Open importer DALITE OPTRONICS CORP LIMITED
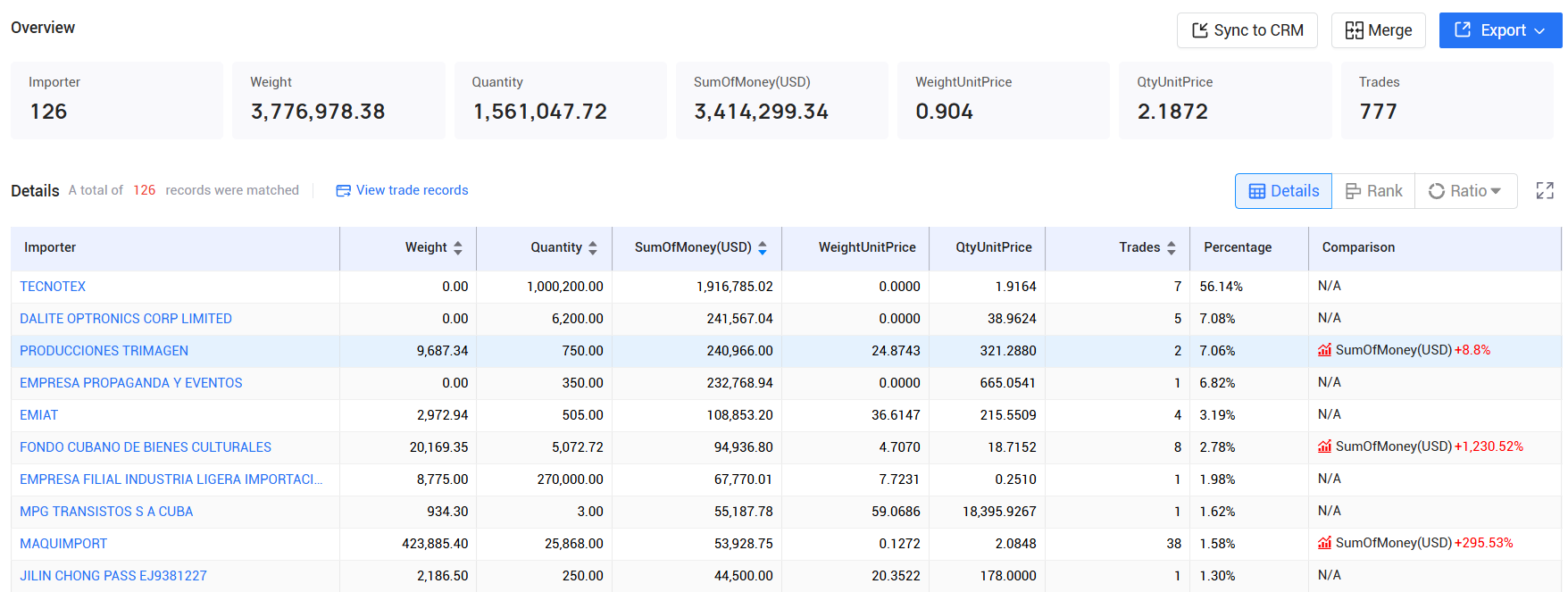This screenshot has height=592, width=1568. click(x=126, y=319)
